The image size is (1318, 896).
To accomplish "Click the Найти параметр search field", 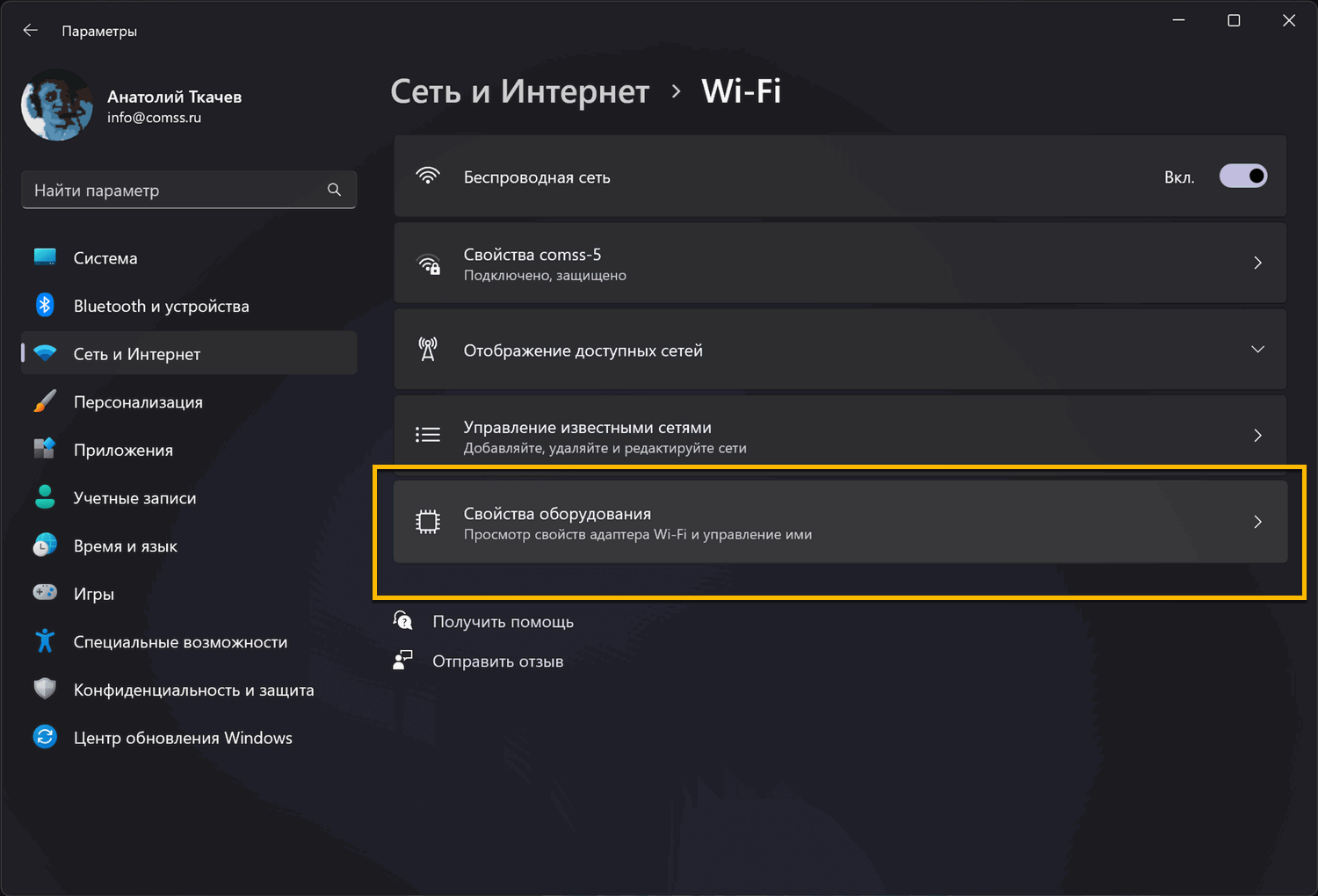I will (176, 190).
